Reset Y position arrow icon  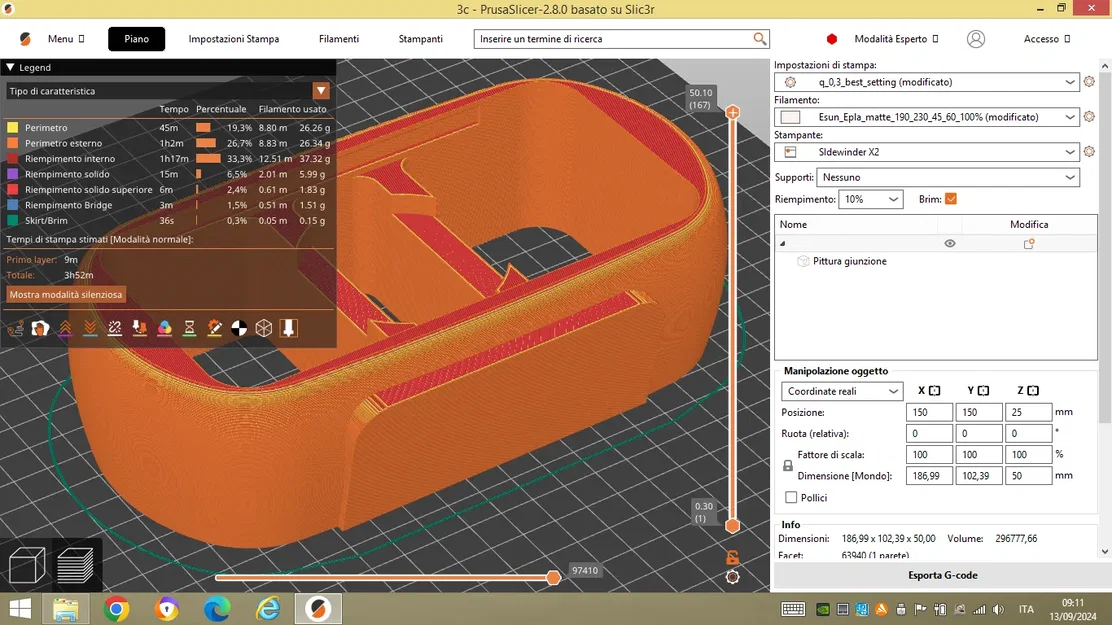pyautogui.click(x=984, y=391)
